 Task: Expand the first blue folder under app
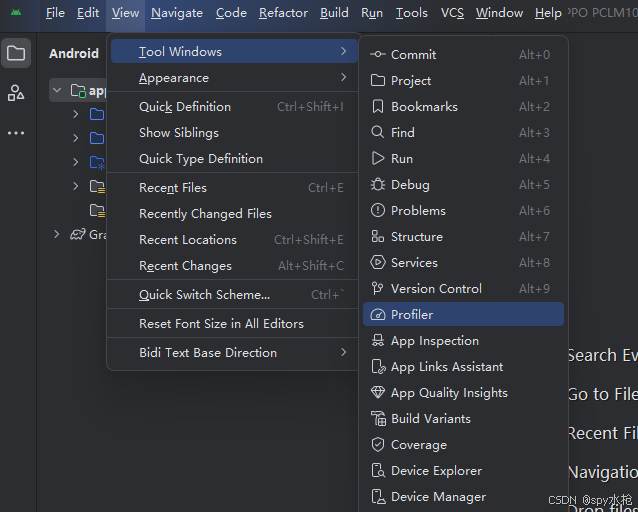point(75,114)
